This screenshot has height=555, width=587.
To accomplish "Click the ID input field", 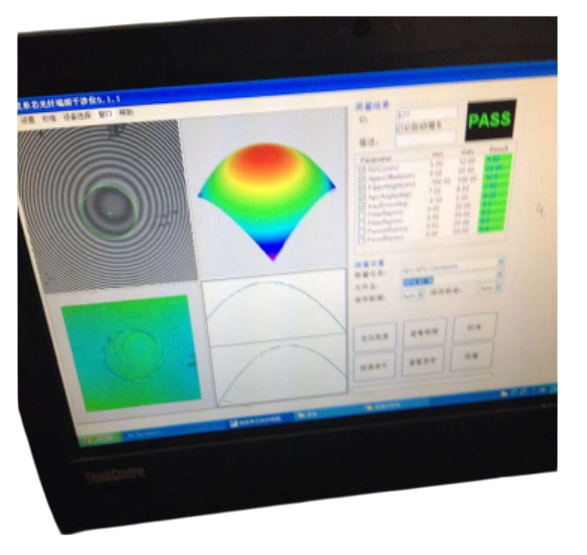I will coord(427,113).
